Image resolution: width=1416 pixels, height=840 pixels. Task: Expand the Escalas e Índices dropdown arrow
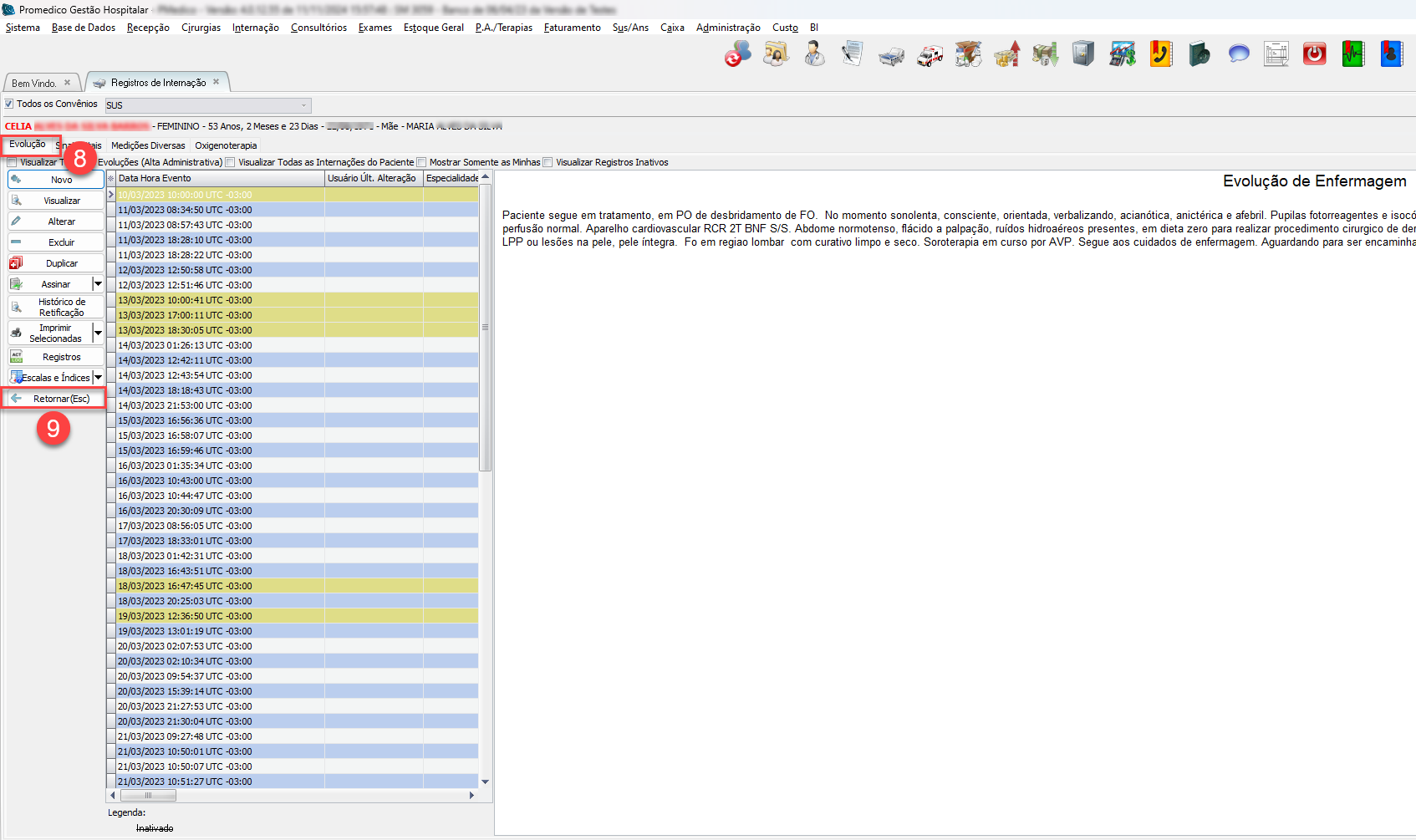point(98,378)
